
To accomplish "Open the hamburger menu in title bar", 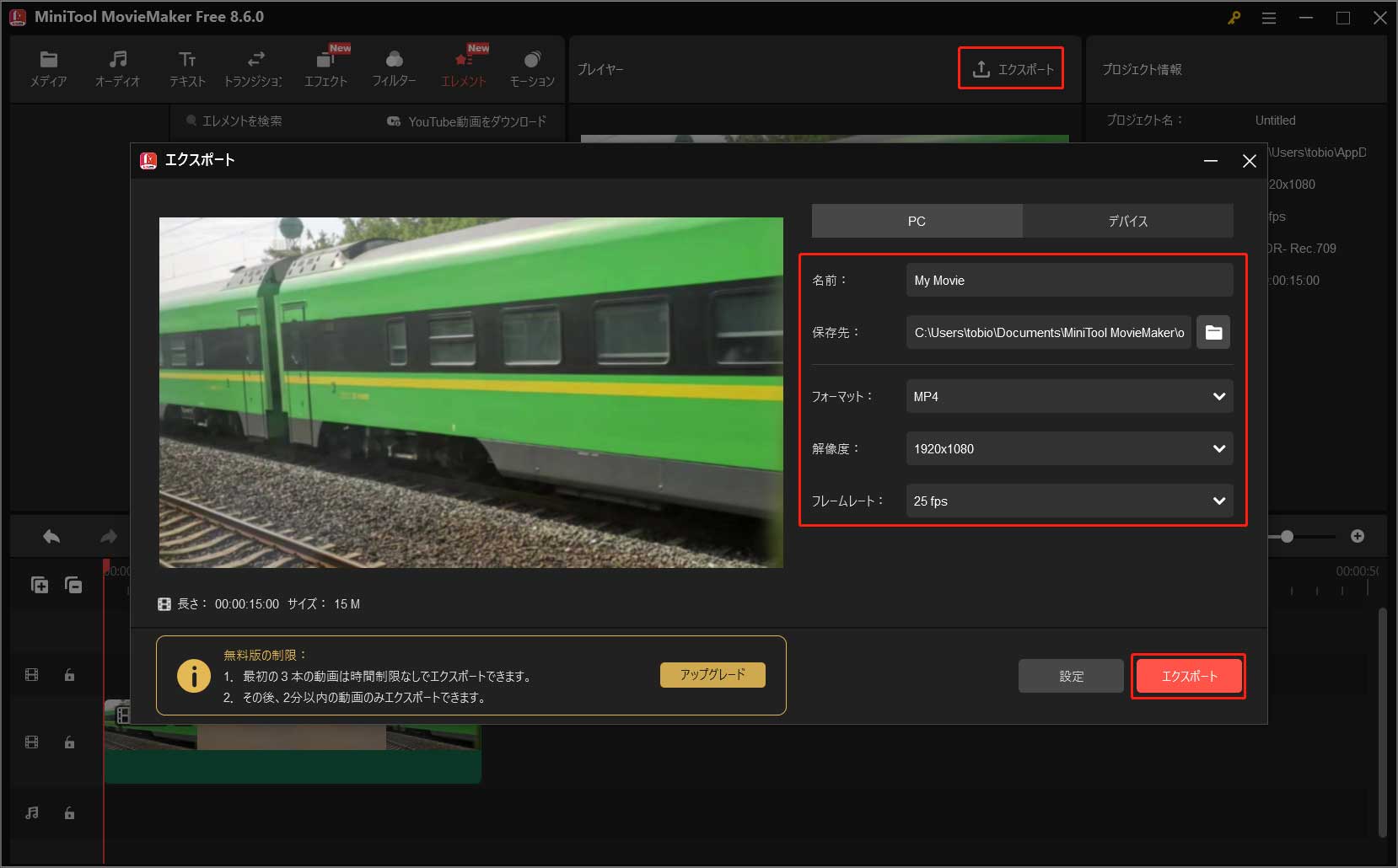I will (1269, 18).
